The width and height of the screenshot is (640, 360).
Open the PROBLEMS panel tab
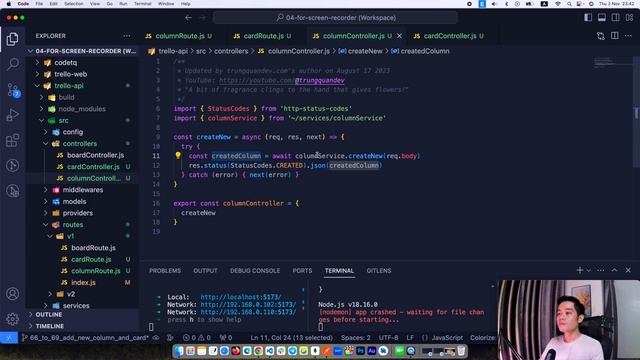(165, 271)
